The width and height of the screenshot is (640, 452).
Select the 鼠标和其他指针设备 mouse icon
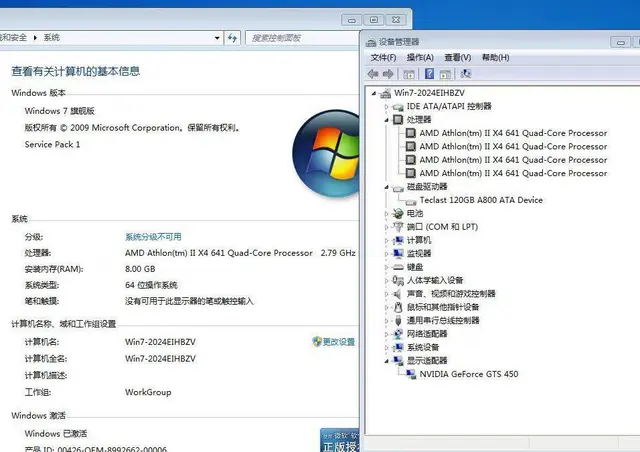[398, 307]
